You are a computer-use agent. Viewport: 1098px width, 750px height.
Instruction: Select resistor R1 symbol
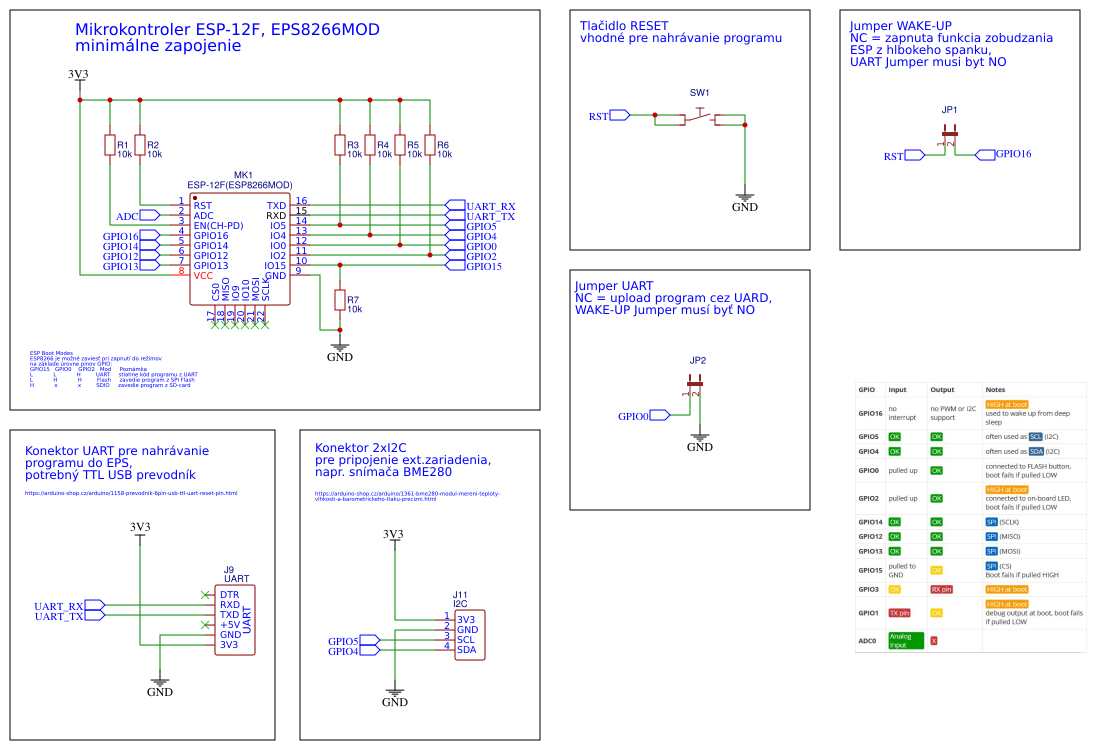tap(110, 145)
